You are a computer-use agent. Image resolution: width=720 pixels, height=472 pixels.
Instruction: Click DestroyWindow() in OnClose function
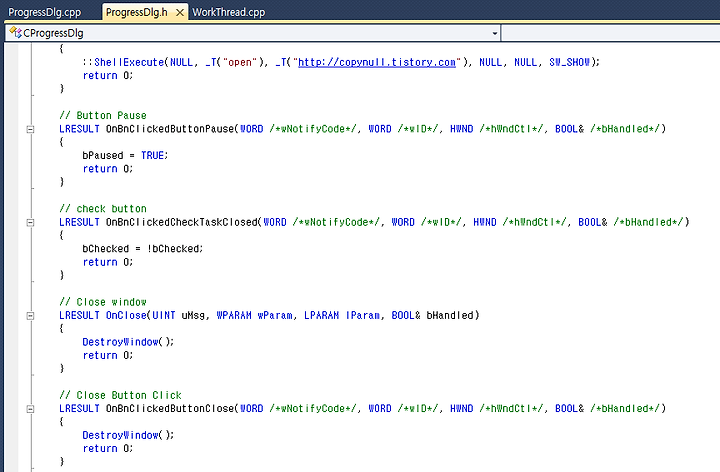(x=128, y=342)
